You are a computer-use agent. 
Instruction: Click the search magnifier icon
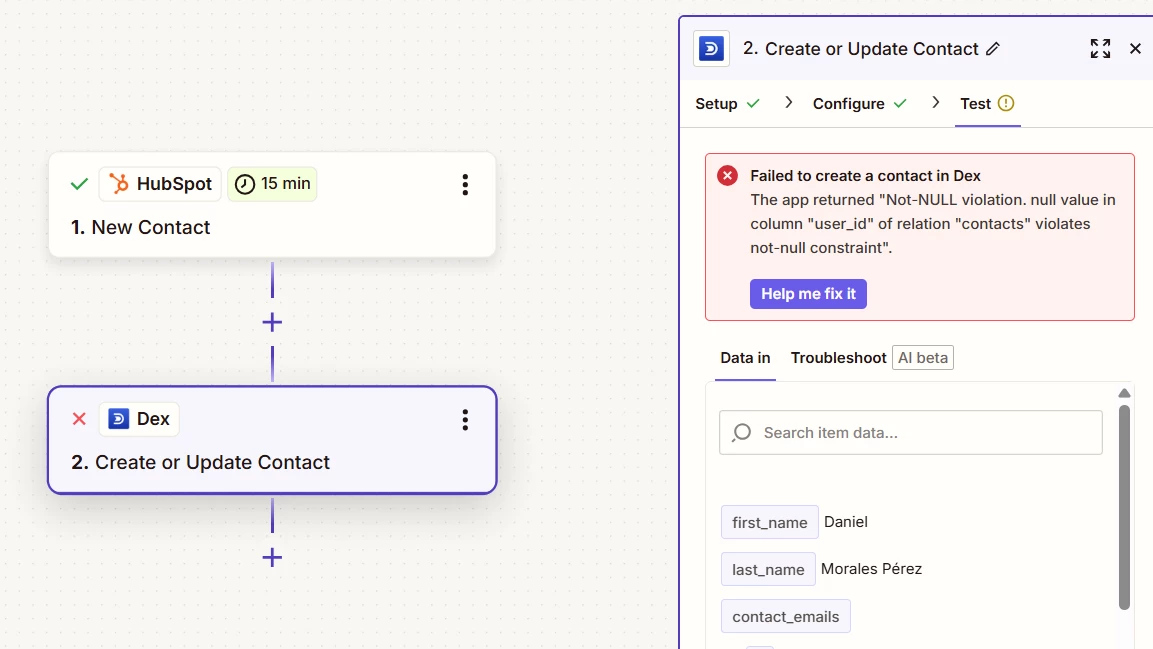(742, 432)
